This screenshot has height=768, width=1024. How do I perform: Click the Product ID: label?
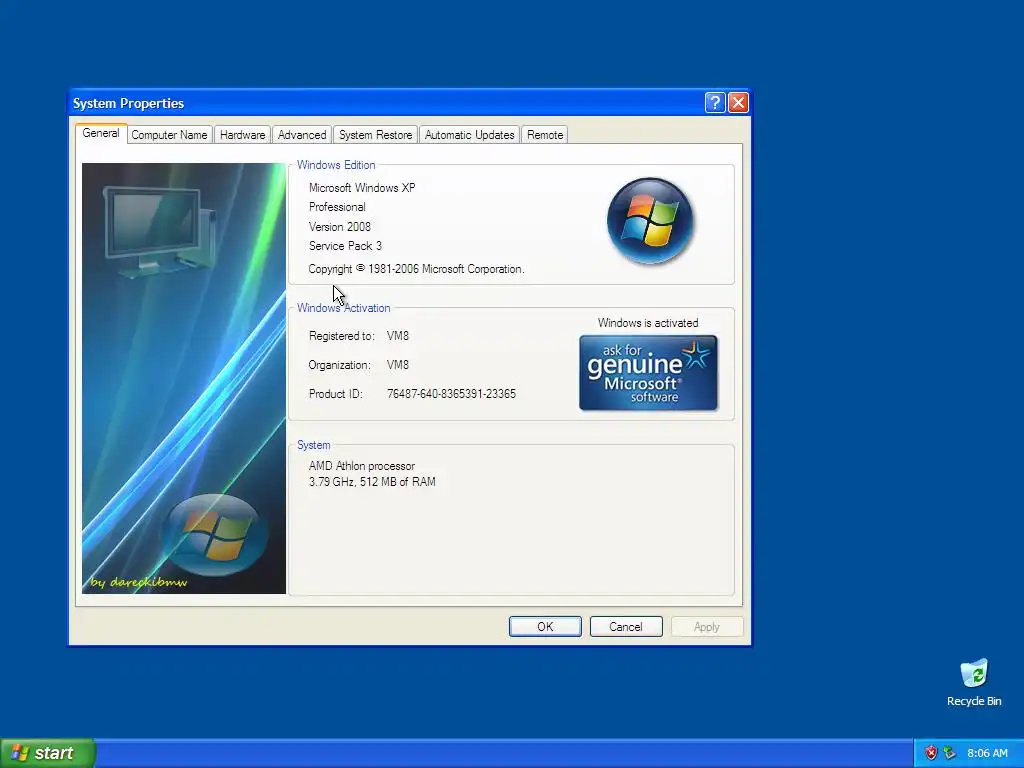[335, 394]
